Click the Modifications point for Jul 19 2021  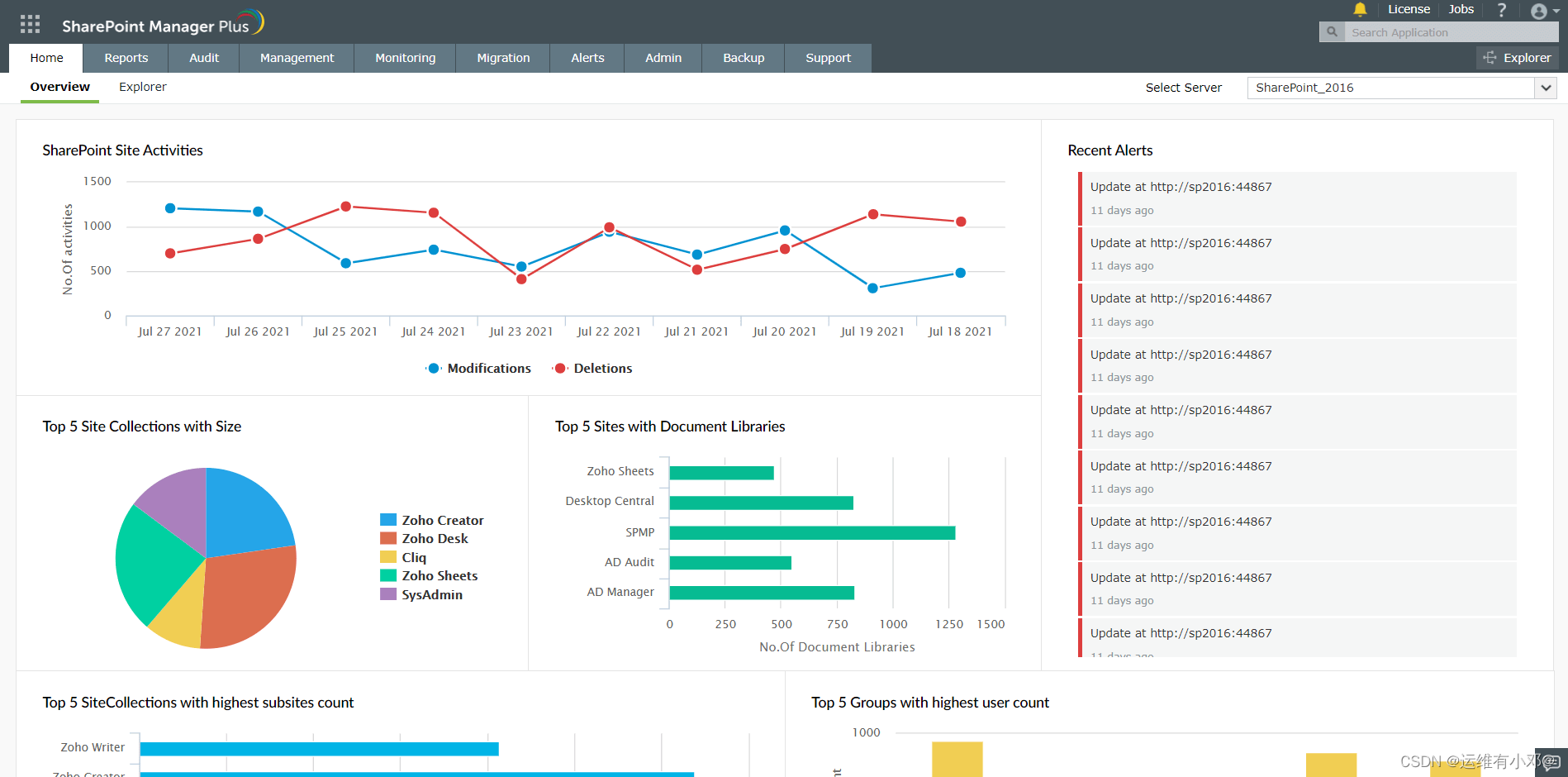(x=872, y=288)
